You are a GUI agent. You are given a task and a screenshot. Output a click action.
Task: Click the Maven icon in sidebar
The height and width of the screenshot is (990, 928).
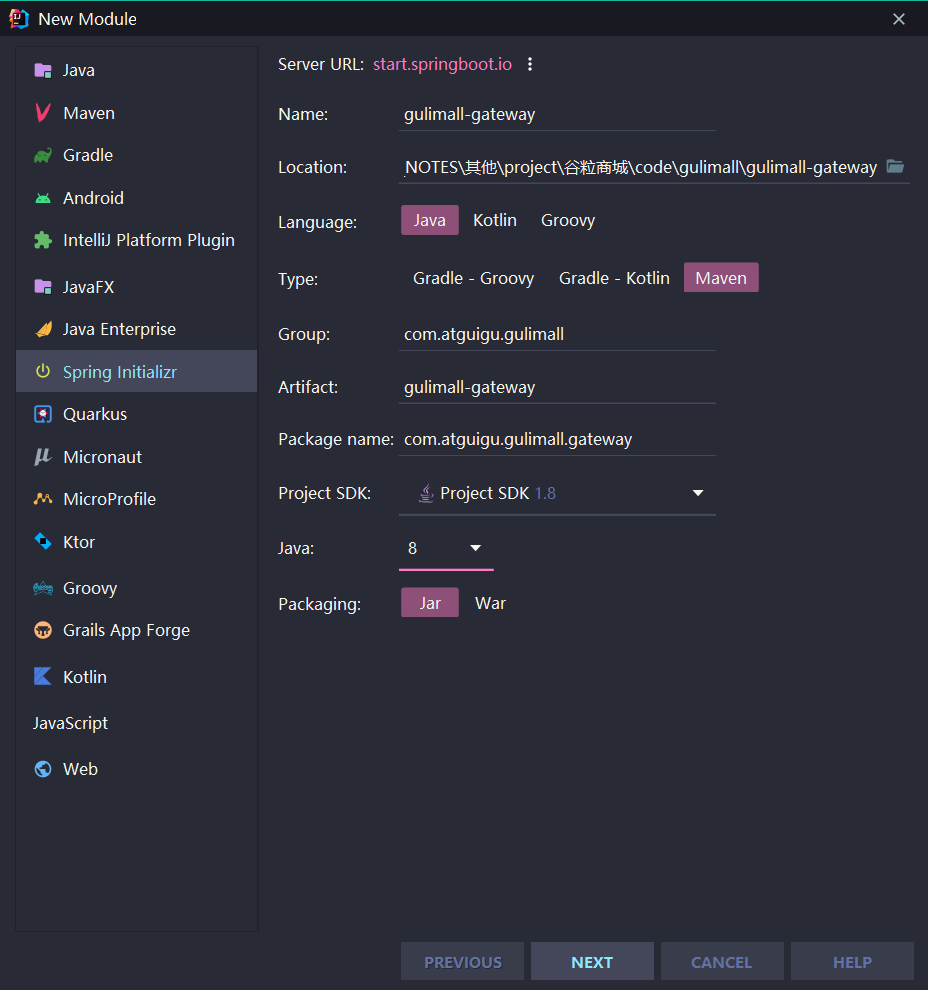coord(42,113)
